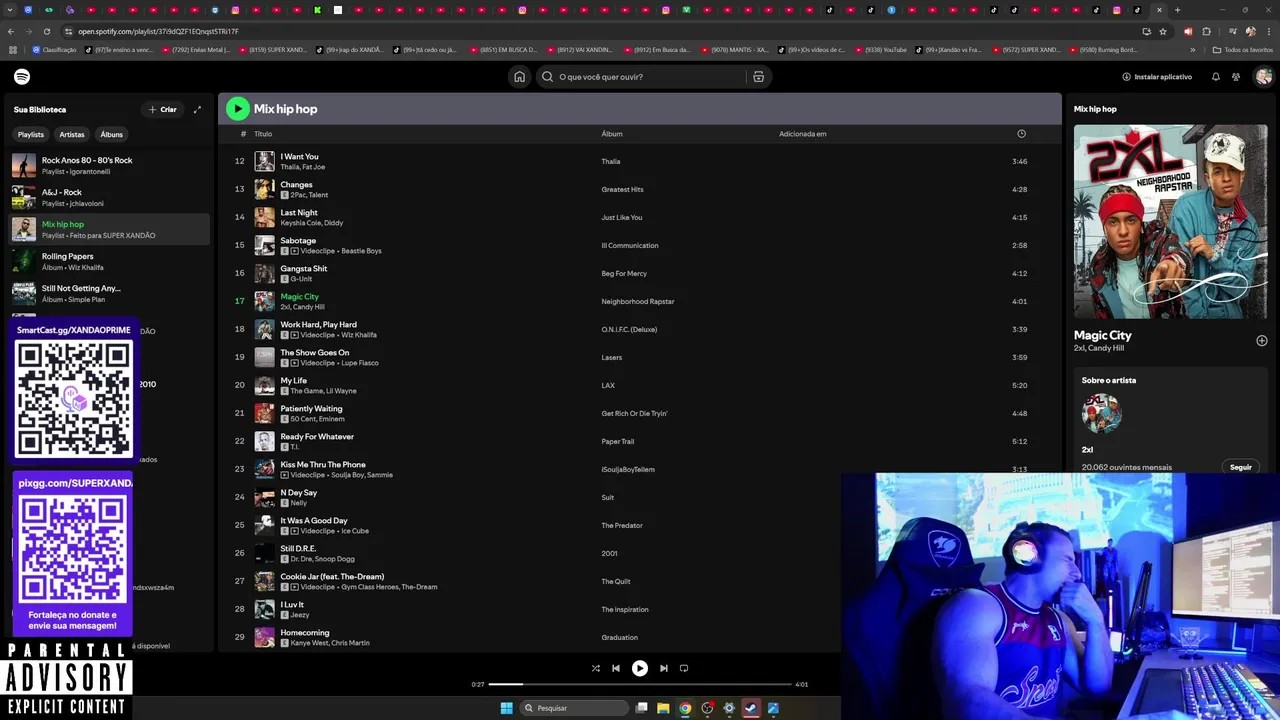The image size is (1280, 720).
Task: Open Rock Anos 80 - 80's Rock playlist
Action: (109, 165)
